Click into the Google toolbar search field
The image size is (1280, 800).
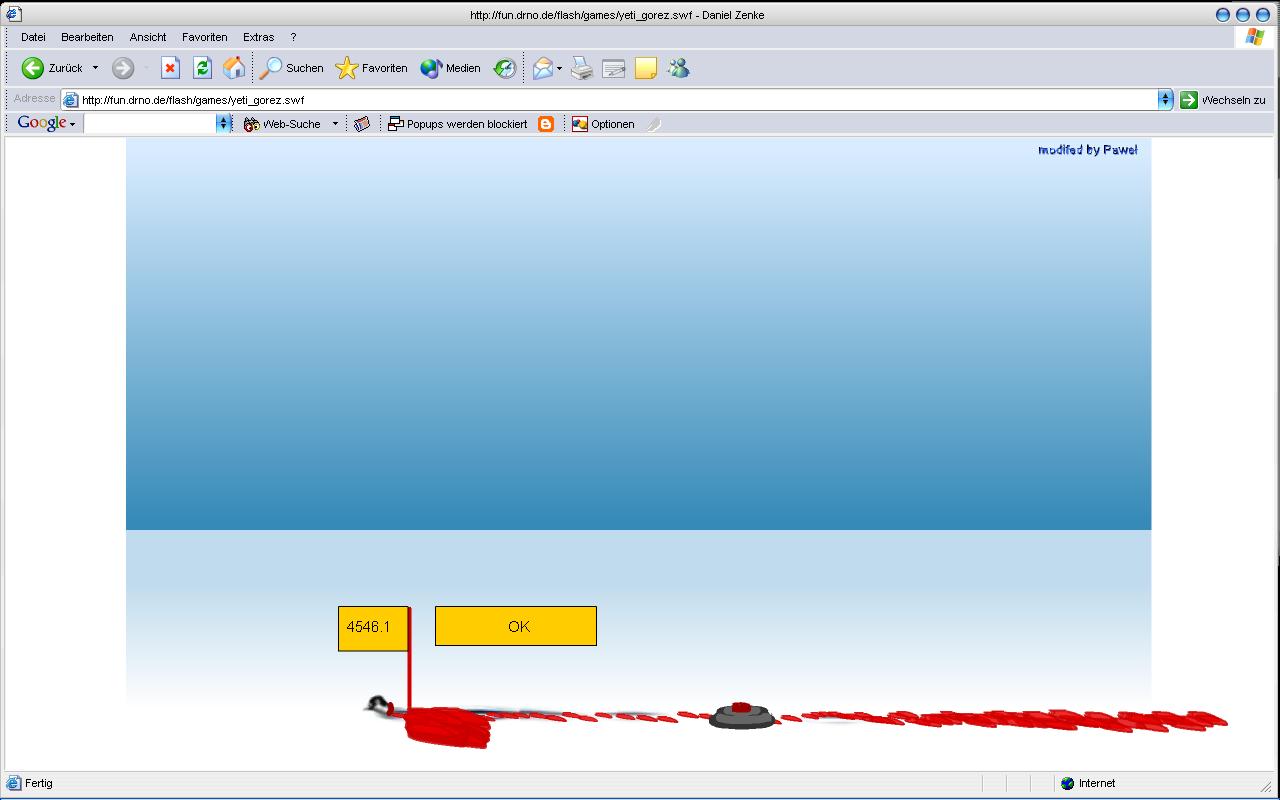[150, 124]
